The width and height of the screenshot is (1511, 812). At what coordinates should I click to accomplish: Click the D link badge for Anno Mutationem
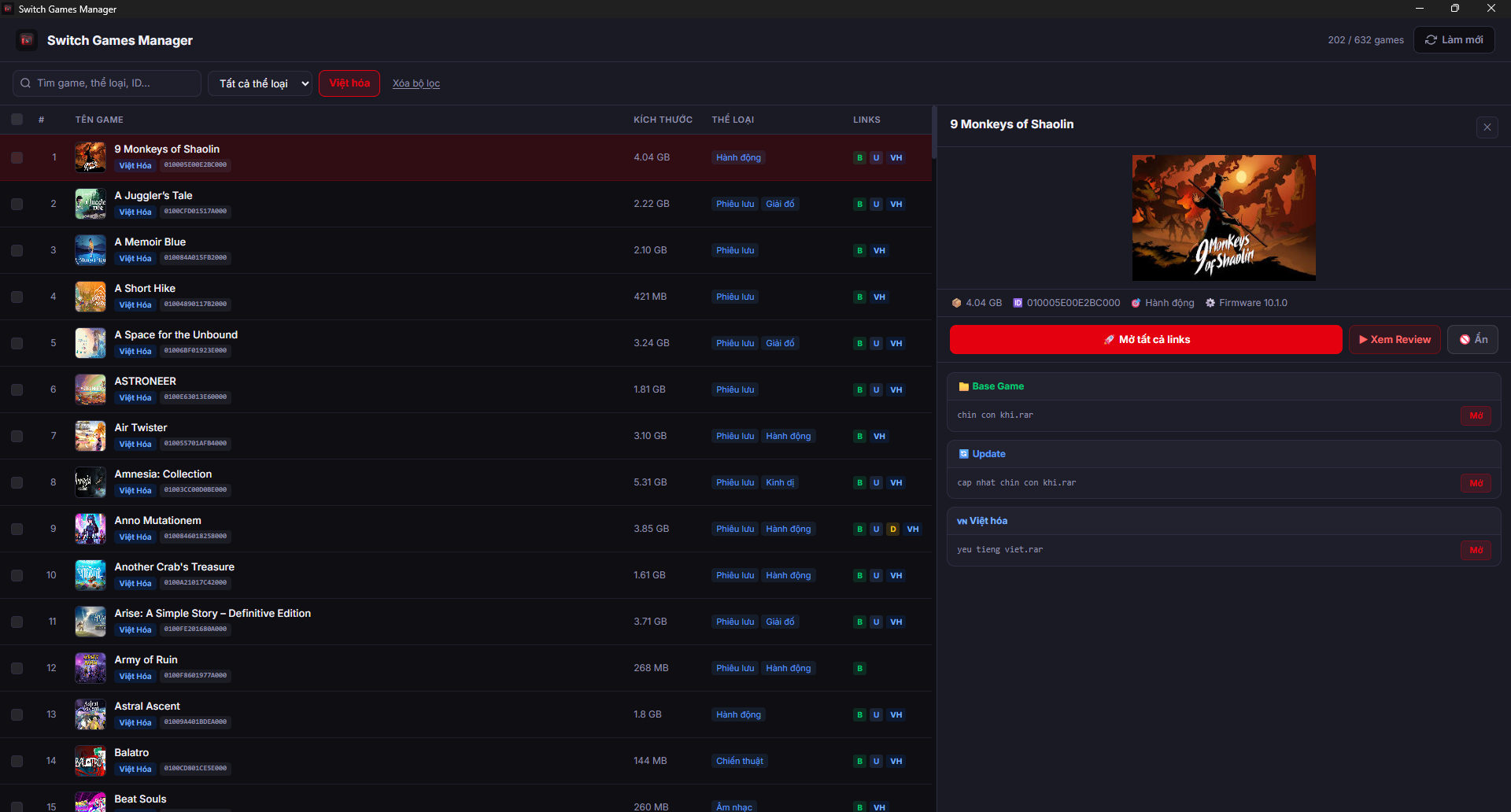click(892, 530)
